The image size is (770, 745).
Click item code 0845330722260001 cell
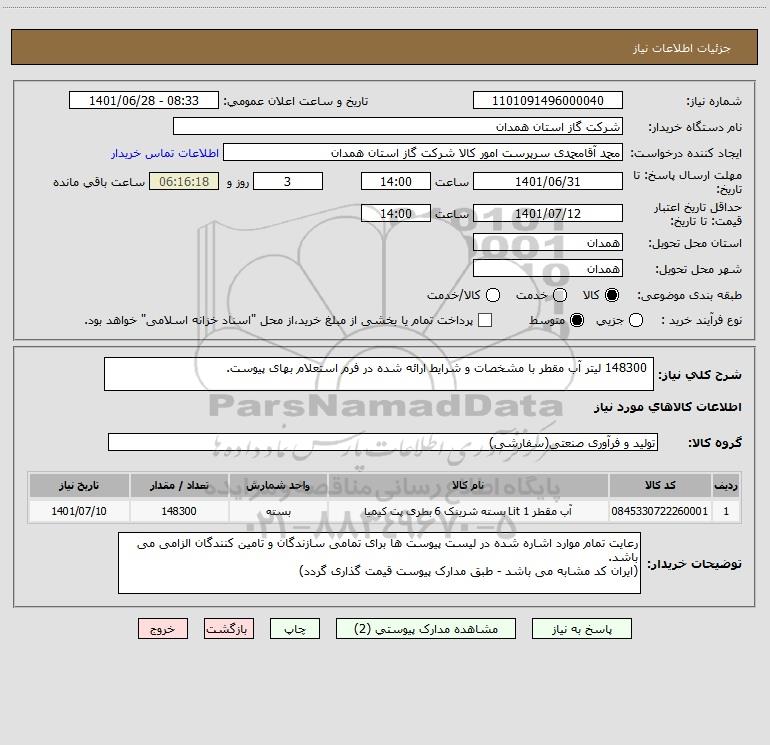click(660, 511)
